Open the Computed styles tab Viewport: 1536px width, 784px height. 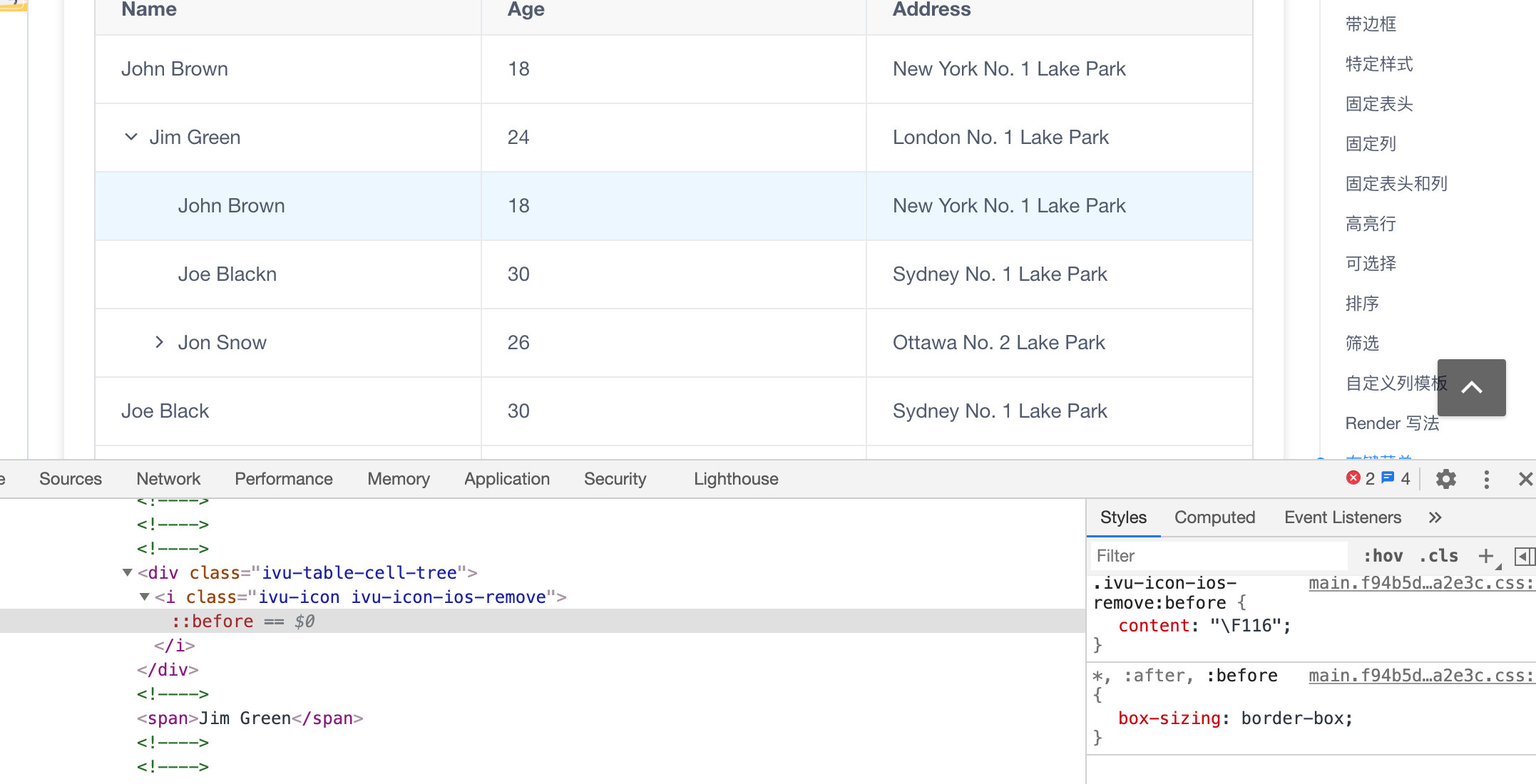point(1214,517)
